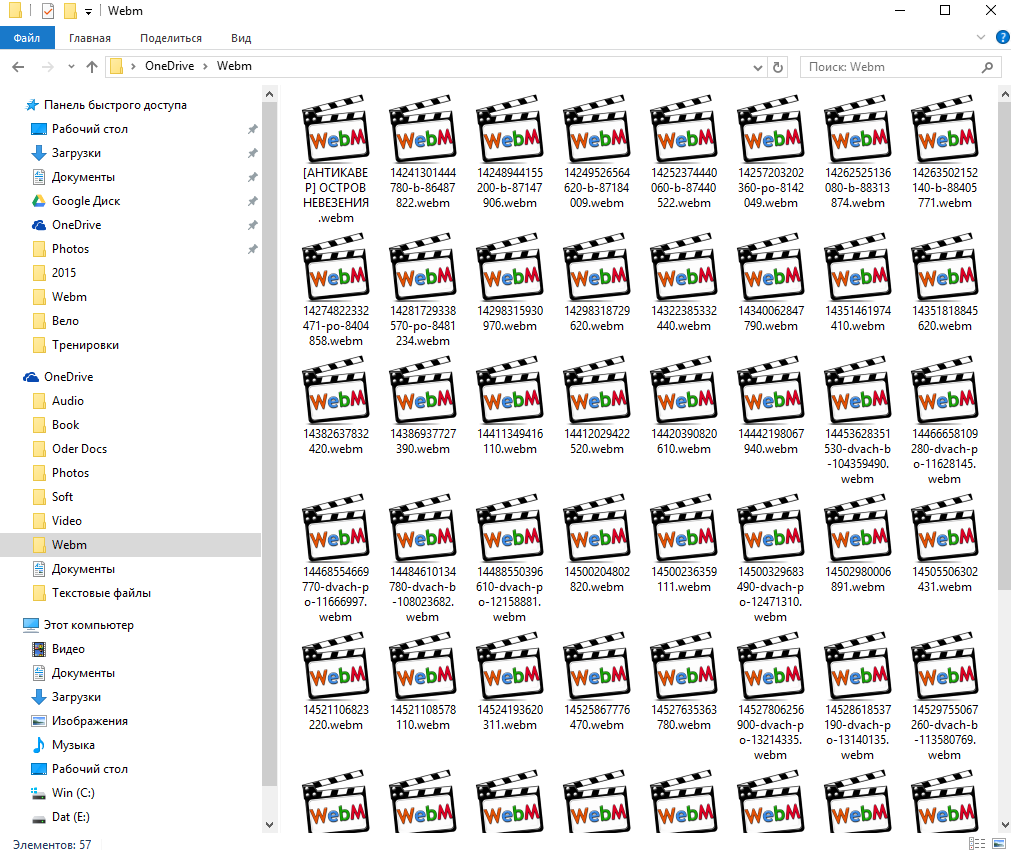This screenshot has width=1011, height=850.
Task: Open the Тренировки folder in the sidebar
Action: (x=85, y=345)
